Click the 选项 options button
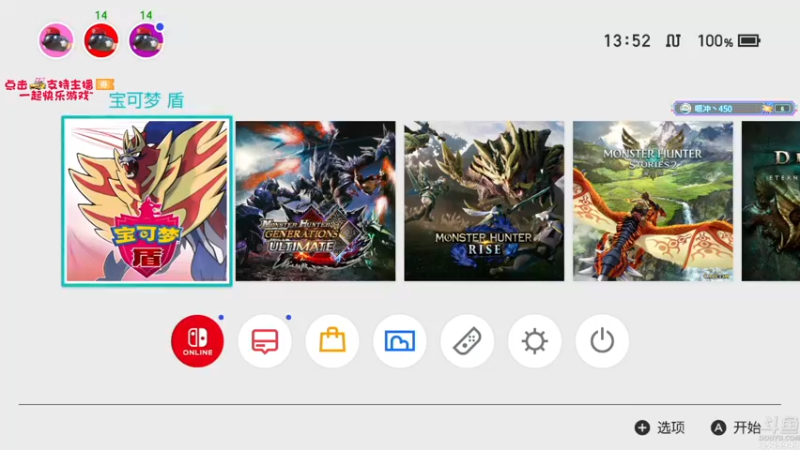Viewport: 800px width, 450px height. 660,428
